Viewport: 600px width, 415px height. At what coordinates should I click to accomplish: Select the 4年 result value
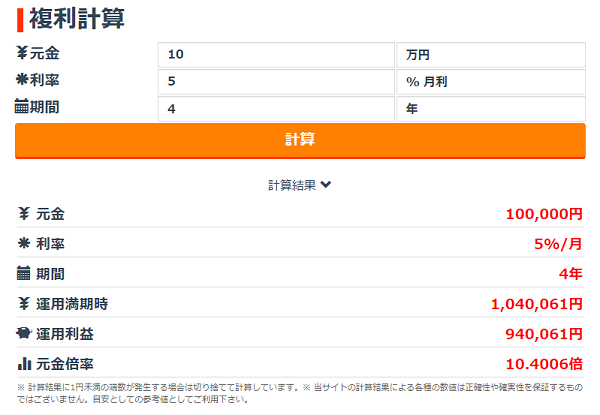(571, 273)
